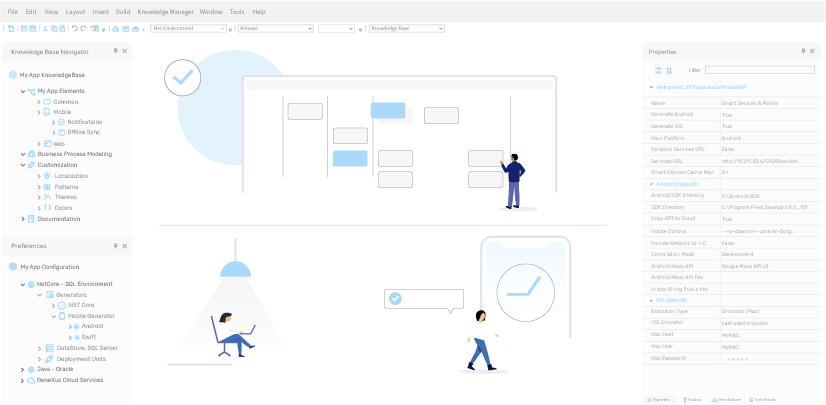Click the categorized sort icon in Properties
This screenshot has width=826, height=405.
658,70
